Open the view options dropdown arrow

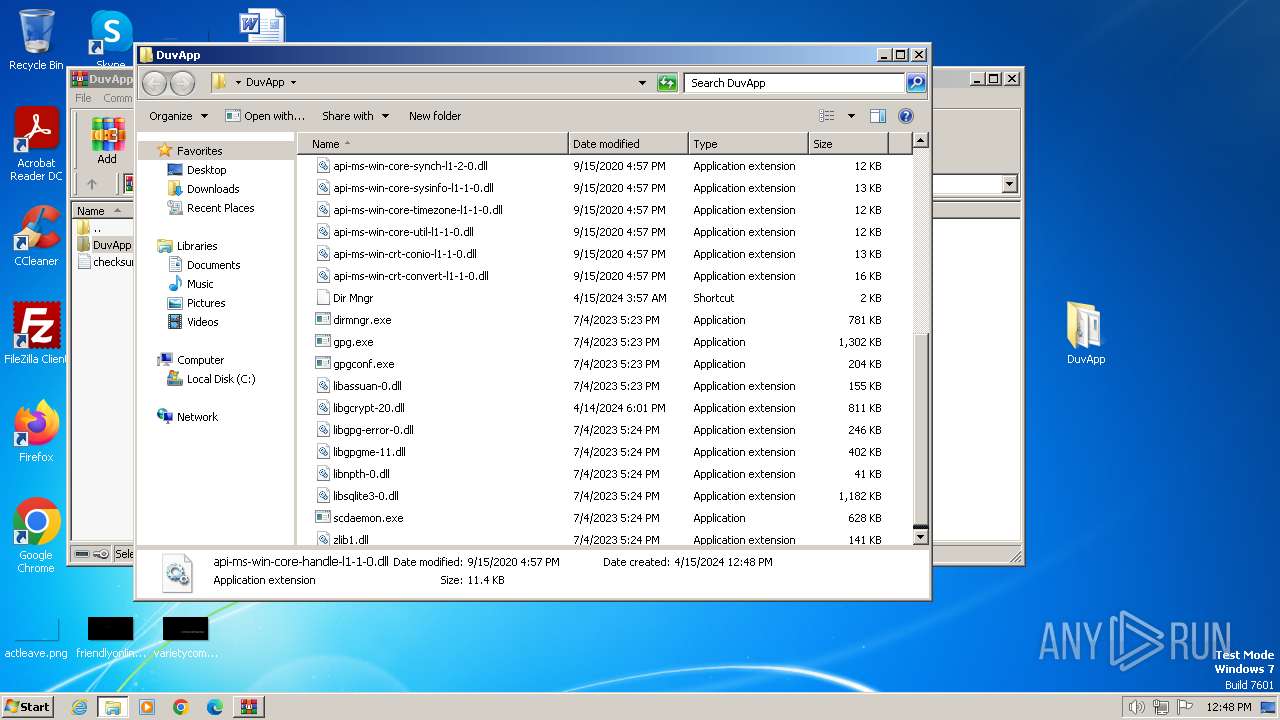tap(851, 116)
